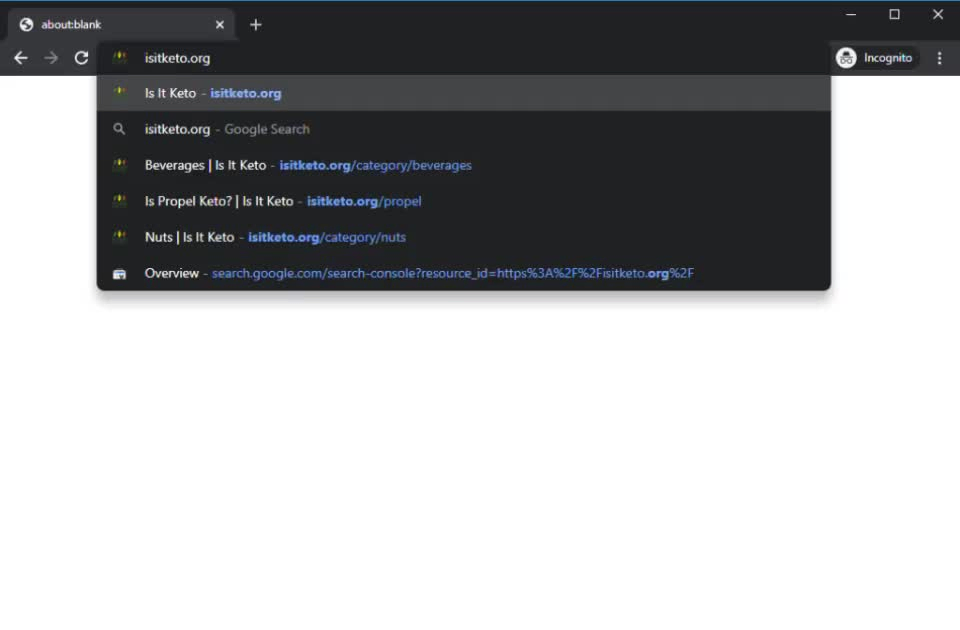This screenshot has height=630, width=960.
Task: Click the search.google.com search-console URL text
Action: tap(452, 274)
